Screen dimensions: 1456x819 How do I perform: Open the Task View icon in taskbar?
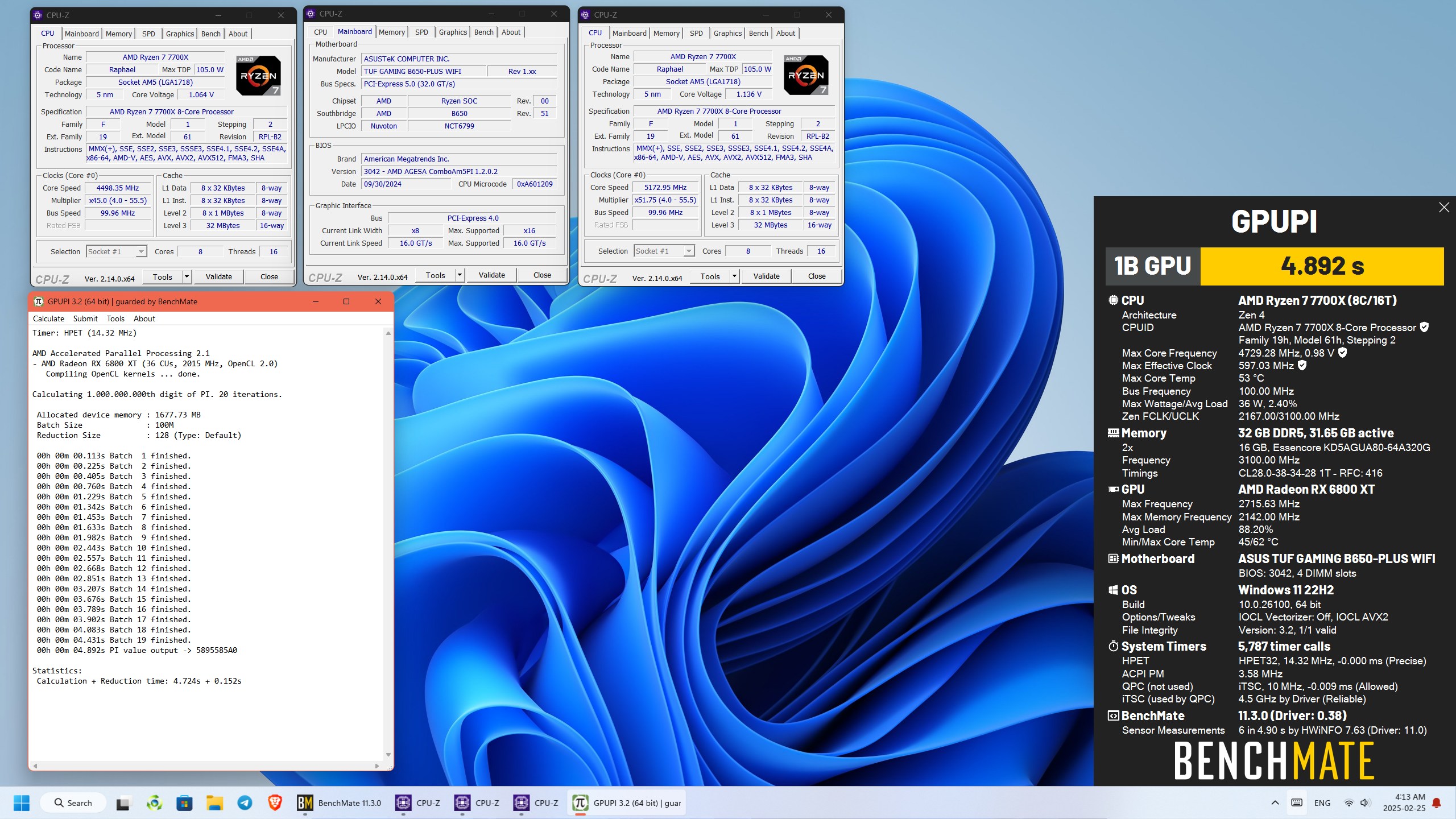(x=123, y=803)
